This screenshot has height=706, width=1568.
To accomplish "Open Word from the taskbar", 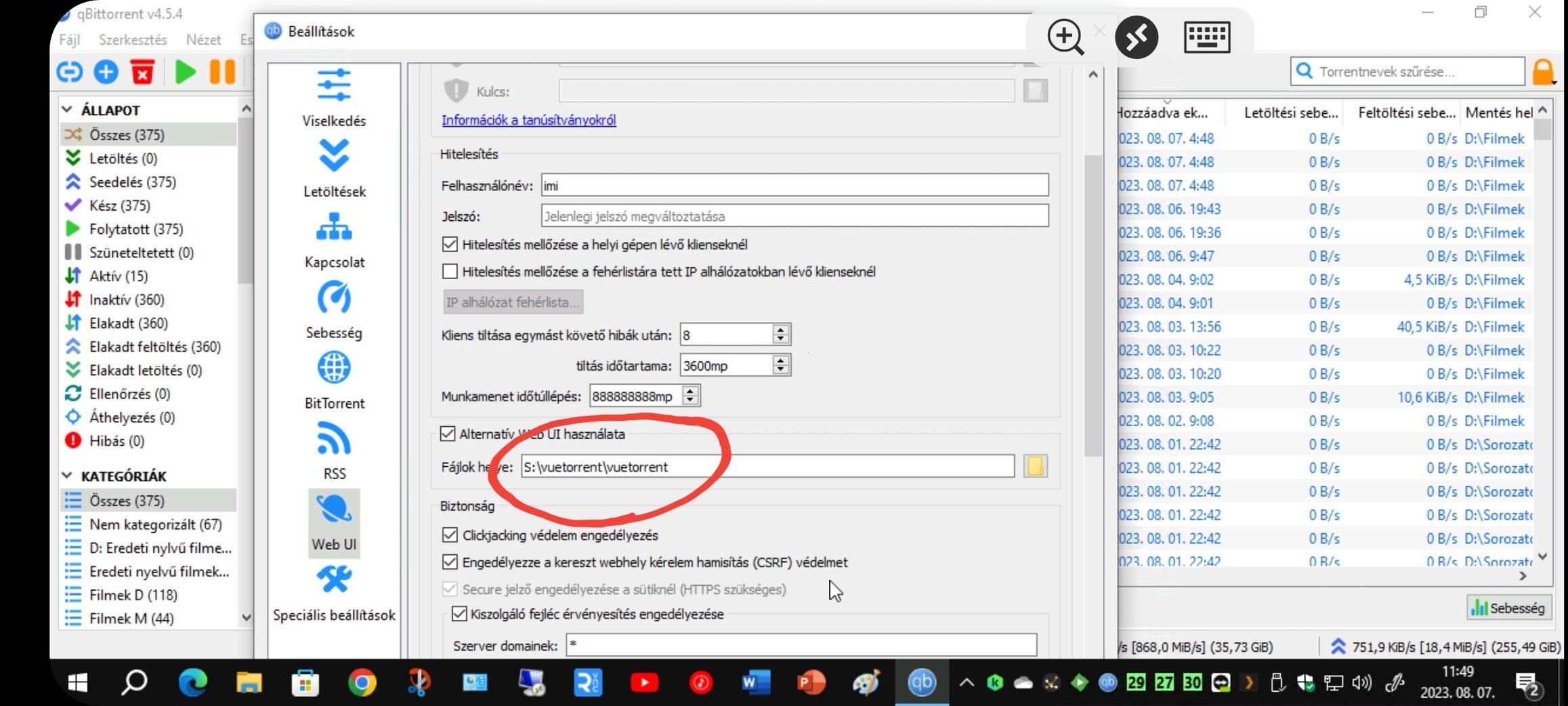I will point(756,683).
